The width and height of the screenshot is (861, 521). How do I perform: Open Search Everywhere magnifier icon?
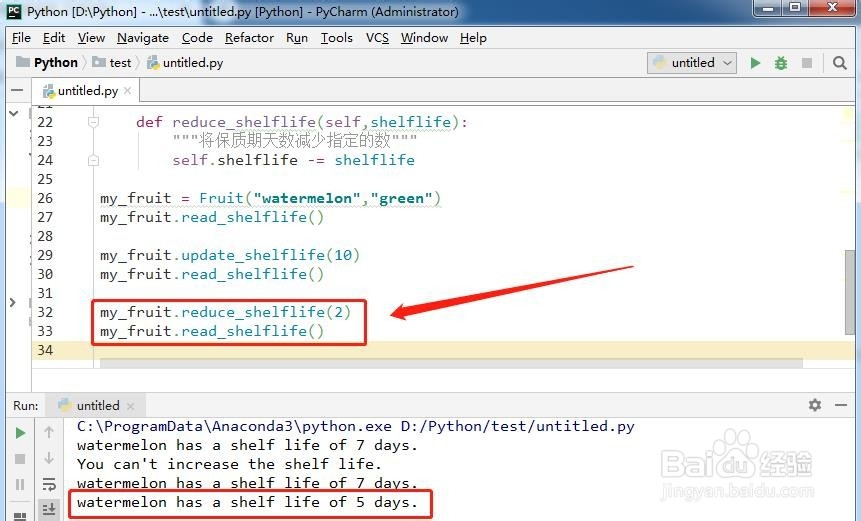click(840, 63)
